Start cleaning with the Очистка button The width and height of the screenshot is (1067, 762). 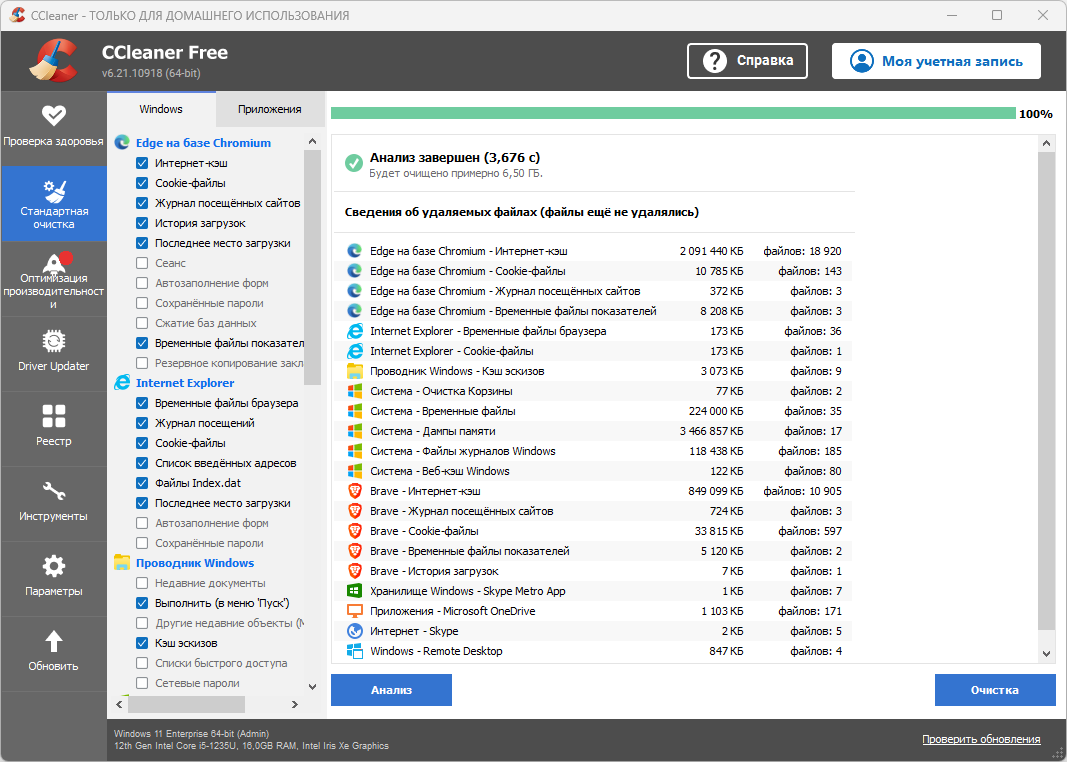click(994, 689)
